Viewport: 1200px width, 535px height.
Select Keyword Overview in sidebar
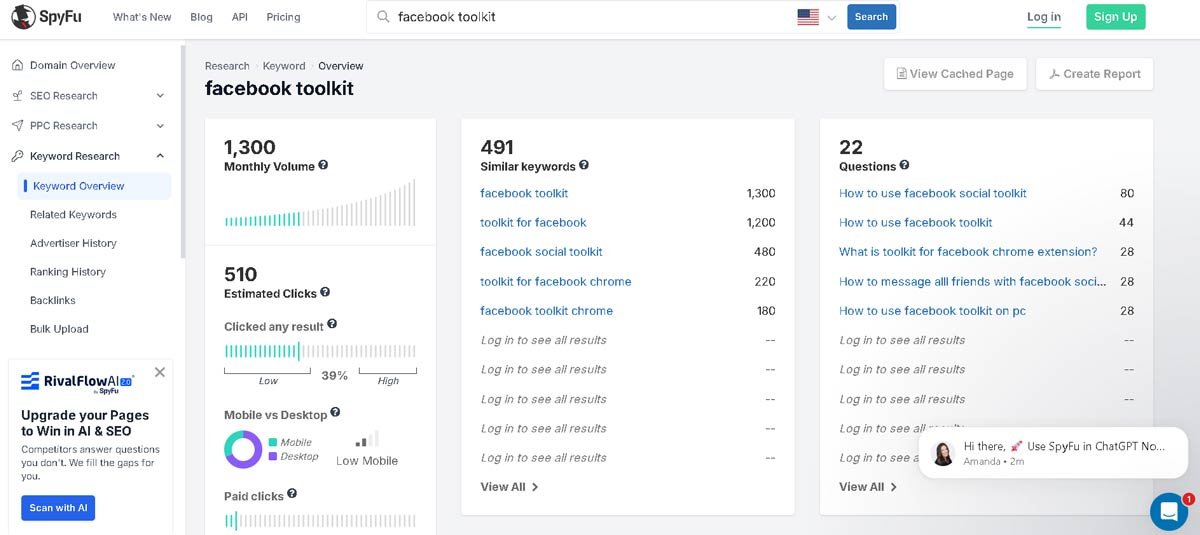[x=94, y=186]
